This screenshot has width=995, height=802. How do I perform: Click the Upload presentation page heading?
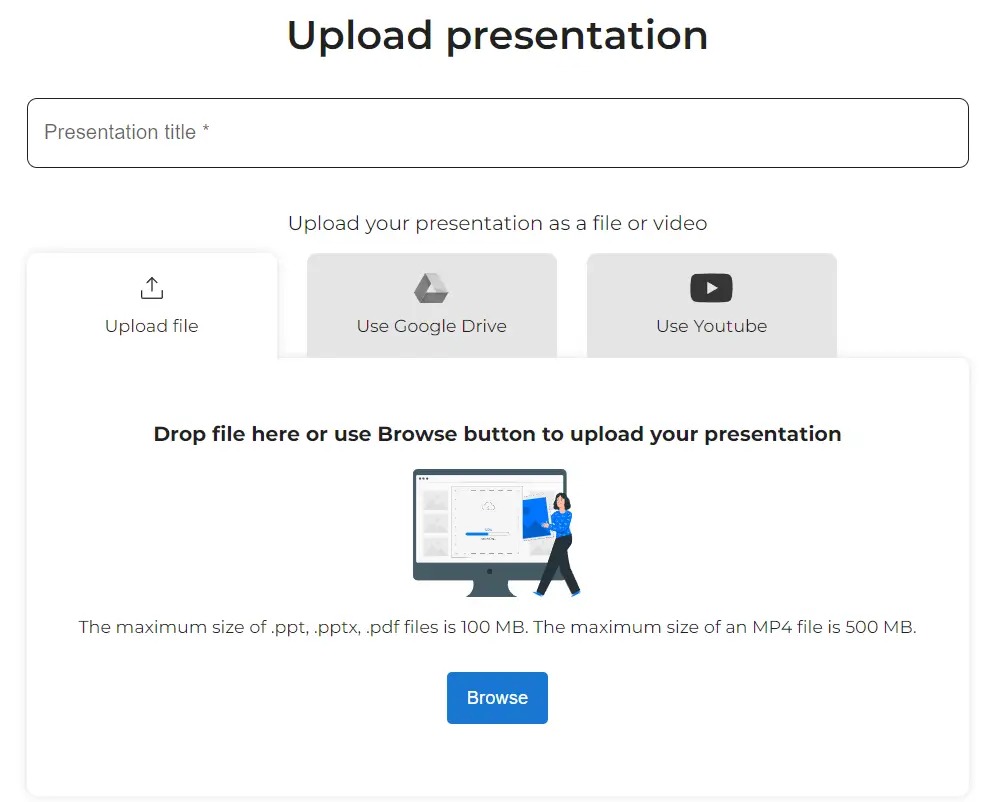click(496, 36)
